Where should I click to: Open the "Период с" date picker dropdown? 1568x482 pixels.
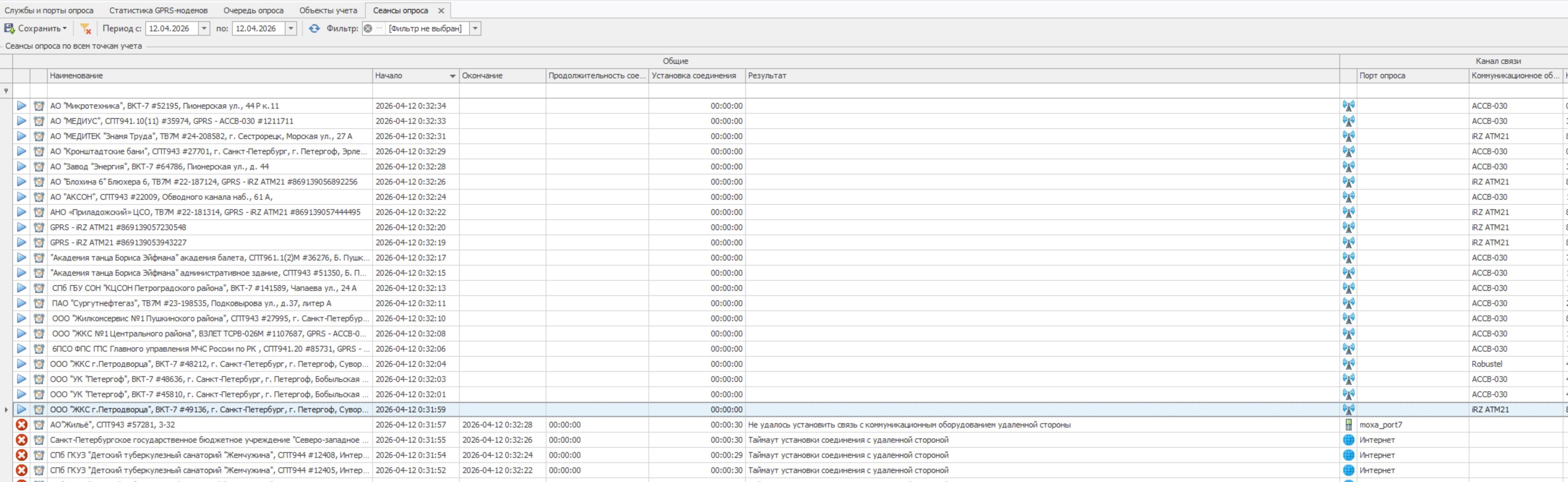(204, 28)
